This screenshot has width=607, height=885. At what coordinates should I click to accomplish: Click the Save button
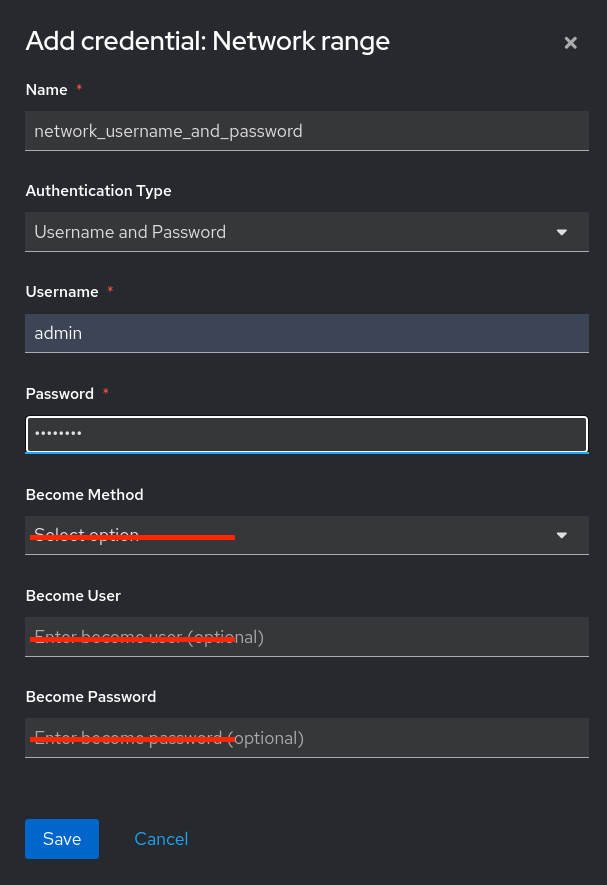click(x=61, y=838)
